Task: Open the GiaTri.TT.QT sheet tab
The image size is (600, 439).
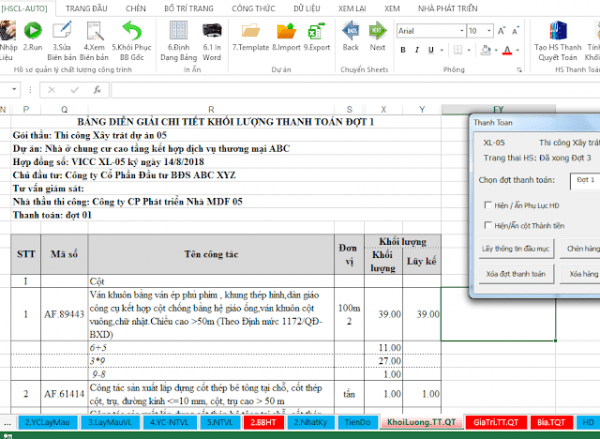Action: point(495,423)
